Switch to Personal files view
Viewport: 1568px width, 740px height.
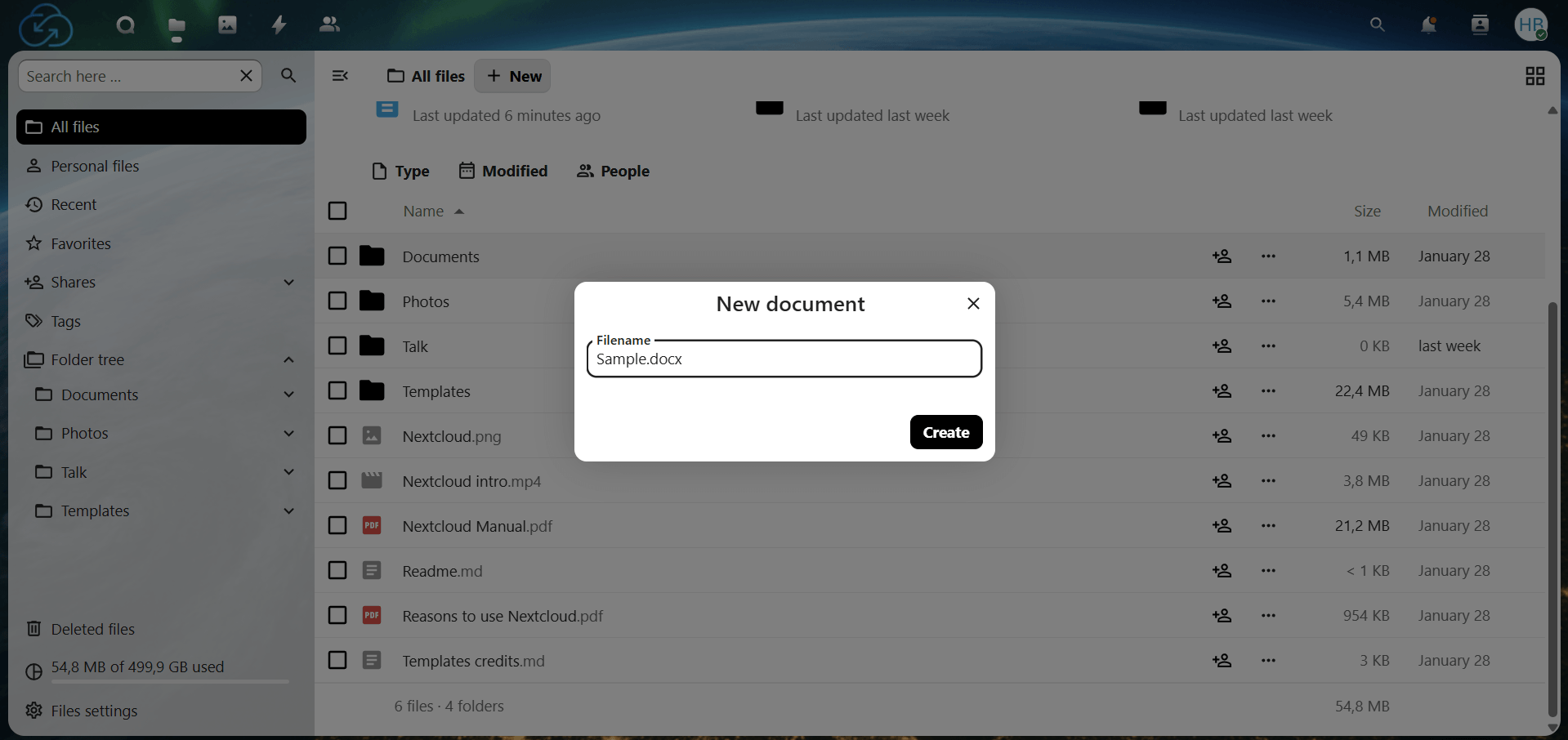(x=94, y=166)
